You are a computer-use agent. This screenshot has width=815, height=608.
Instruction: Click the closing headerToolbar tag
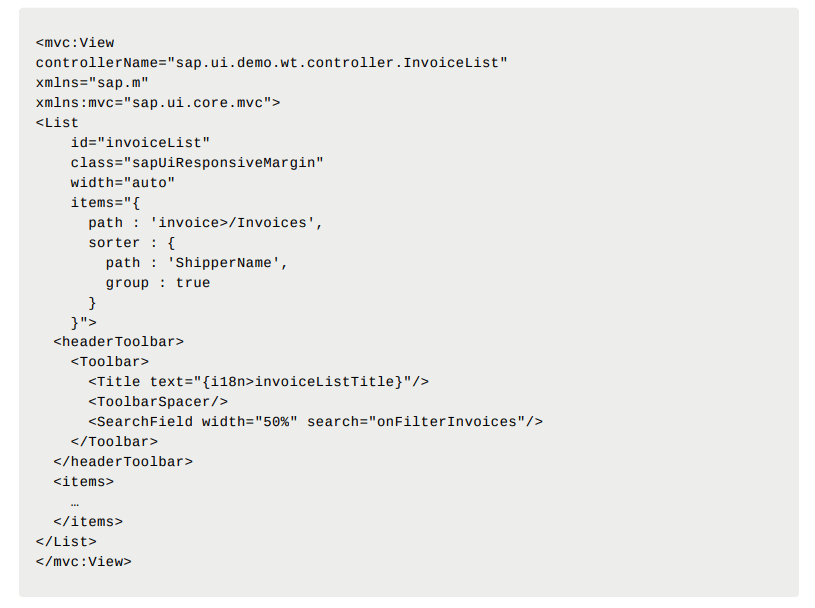123,462
